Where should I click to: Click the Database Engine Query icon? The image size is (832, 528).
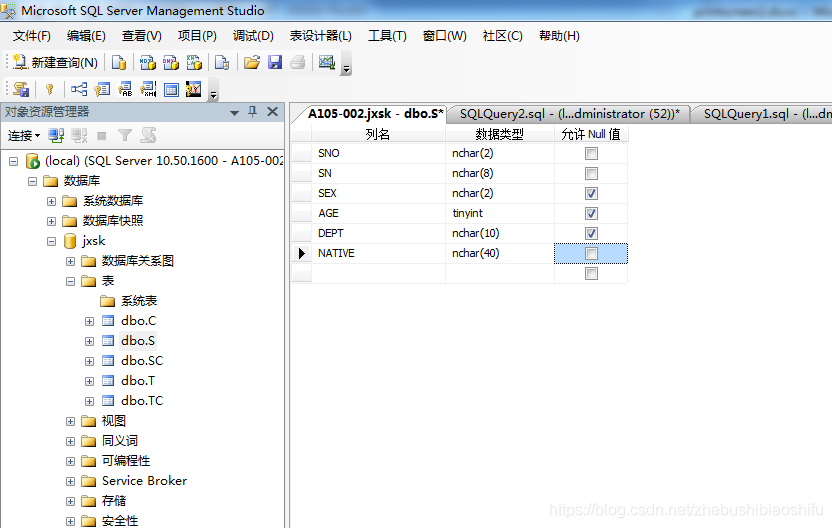click(119, 63)
